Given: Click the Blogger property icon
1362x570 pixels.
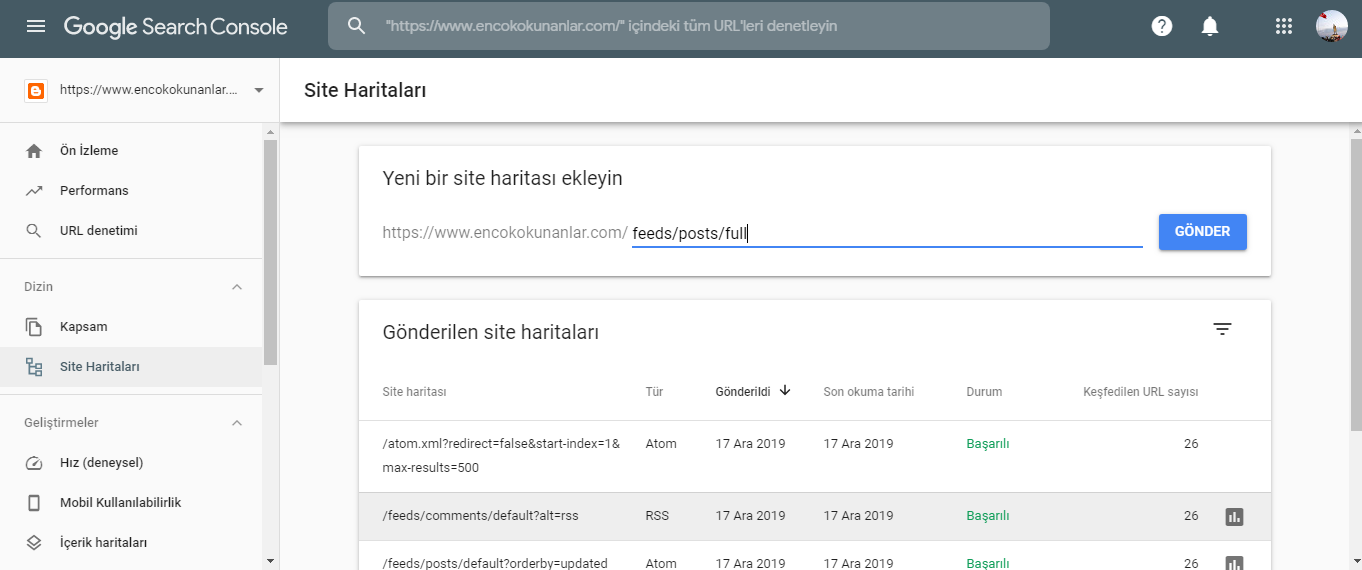Looking at the screenshot, I should (x=36, y=90).
